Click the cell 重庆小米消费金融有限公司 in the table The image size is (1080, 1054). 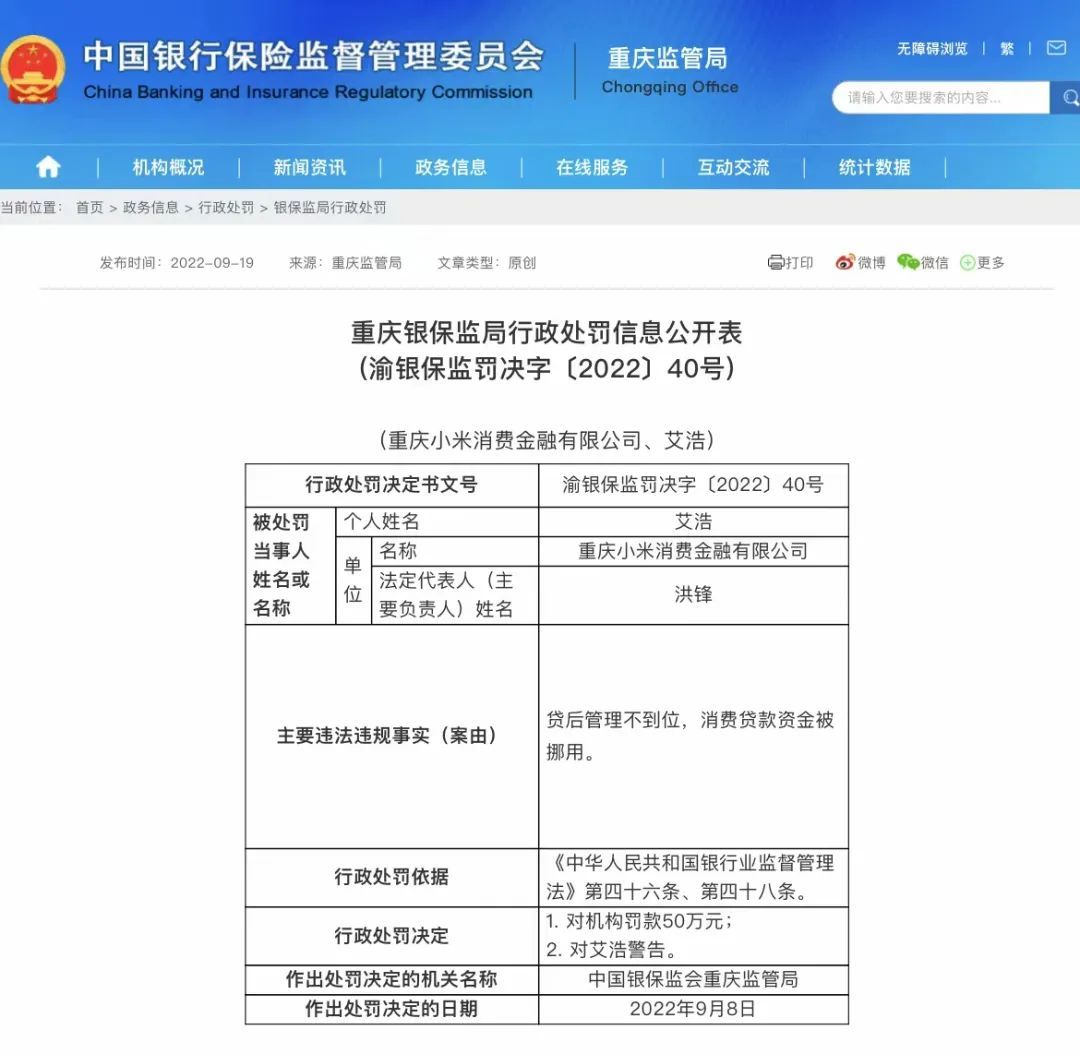click(x=693, y=551)
